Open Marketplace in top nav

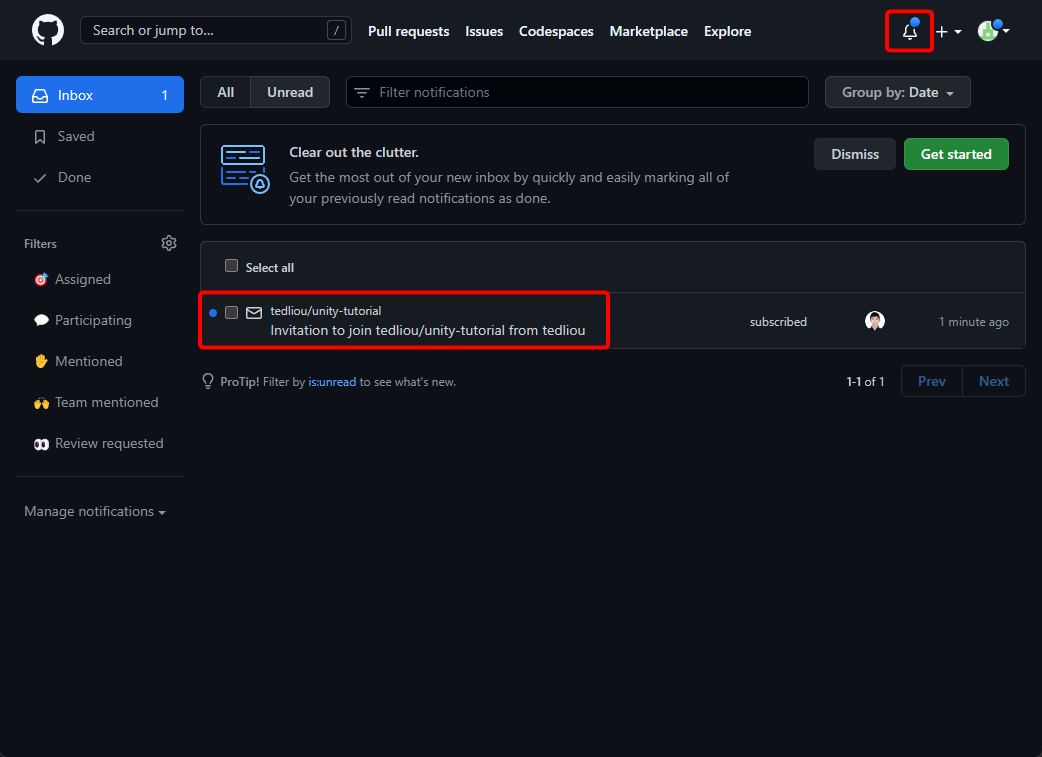(649, 31)
